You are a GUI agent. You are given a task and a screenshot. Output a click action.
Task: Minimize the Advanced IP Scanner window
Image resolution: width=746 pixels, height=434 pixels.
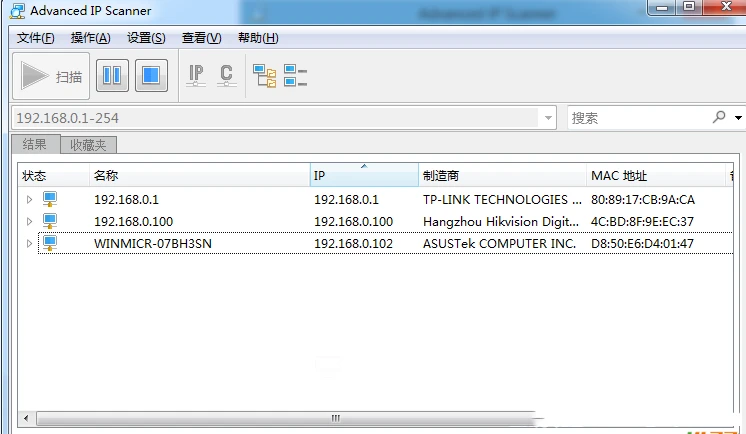662,7
